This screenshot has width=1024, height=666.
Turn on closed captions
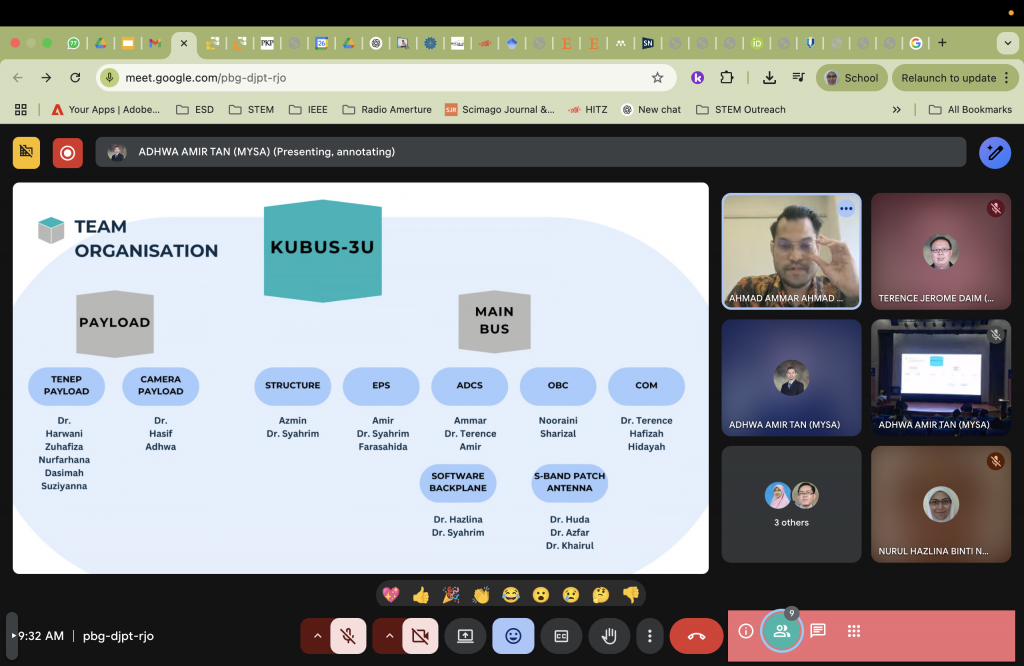[x=561, y=635]
